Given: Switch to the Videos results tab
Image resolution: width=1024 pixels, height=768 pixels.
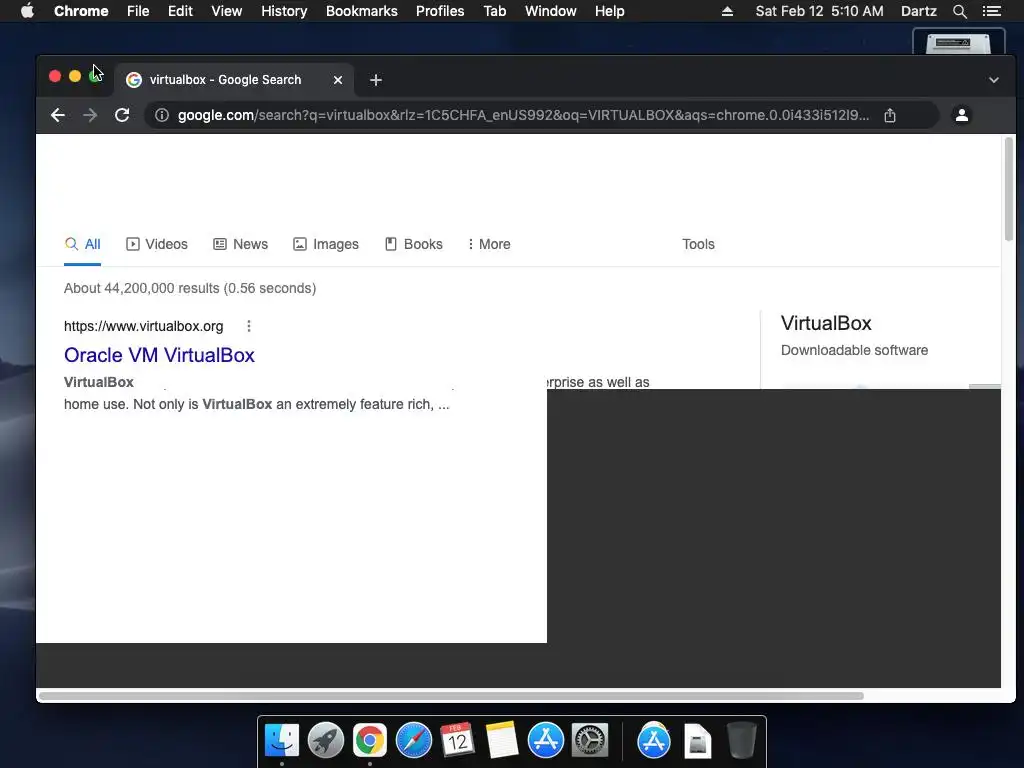Looking at the screenshot, I should pyautogui.click(x=157, y=244).
